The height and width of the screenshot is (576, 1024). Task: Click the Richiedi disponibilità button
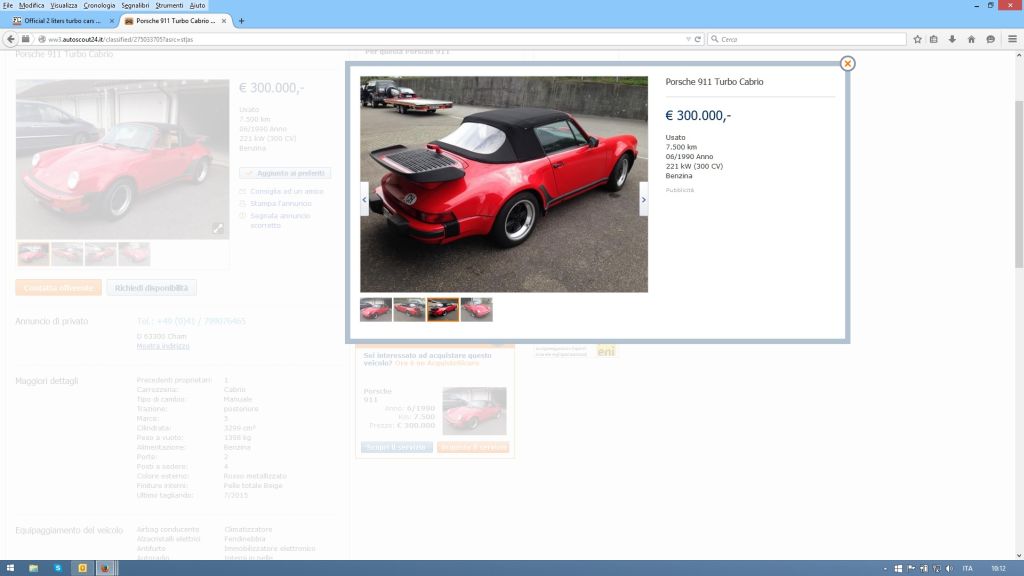(152, 288)
